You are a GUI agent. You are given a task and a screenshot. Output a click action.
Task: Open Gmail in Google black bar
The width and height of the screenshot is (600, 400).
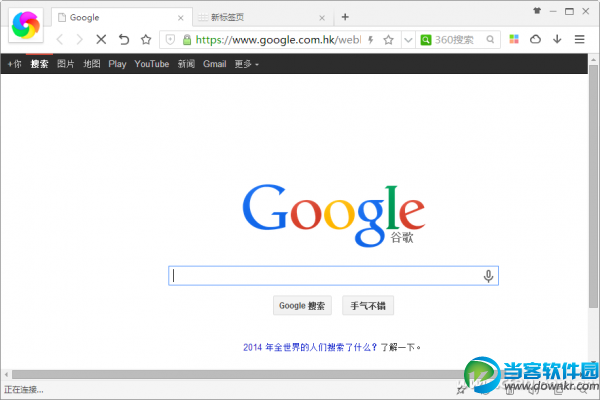[215, 64]
